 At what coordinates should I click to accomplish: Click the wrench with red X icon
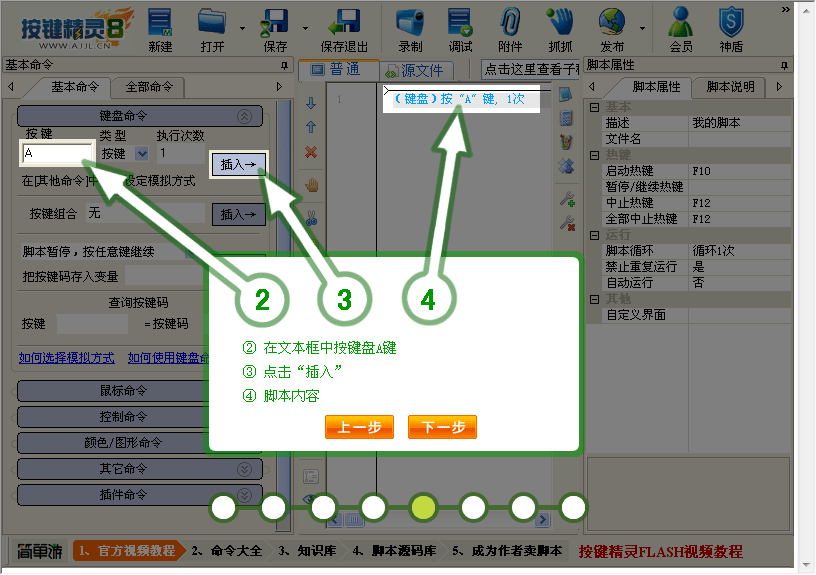pyautogui.click(x=567, y=223)
